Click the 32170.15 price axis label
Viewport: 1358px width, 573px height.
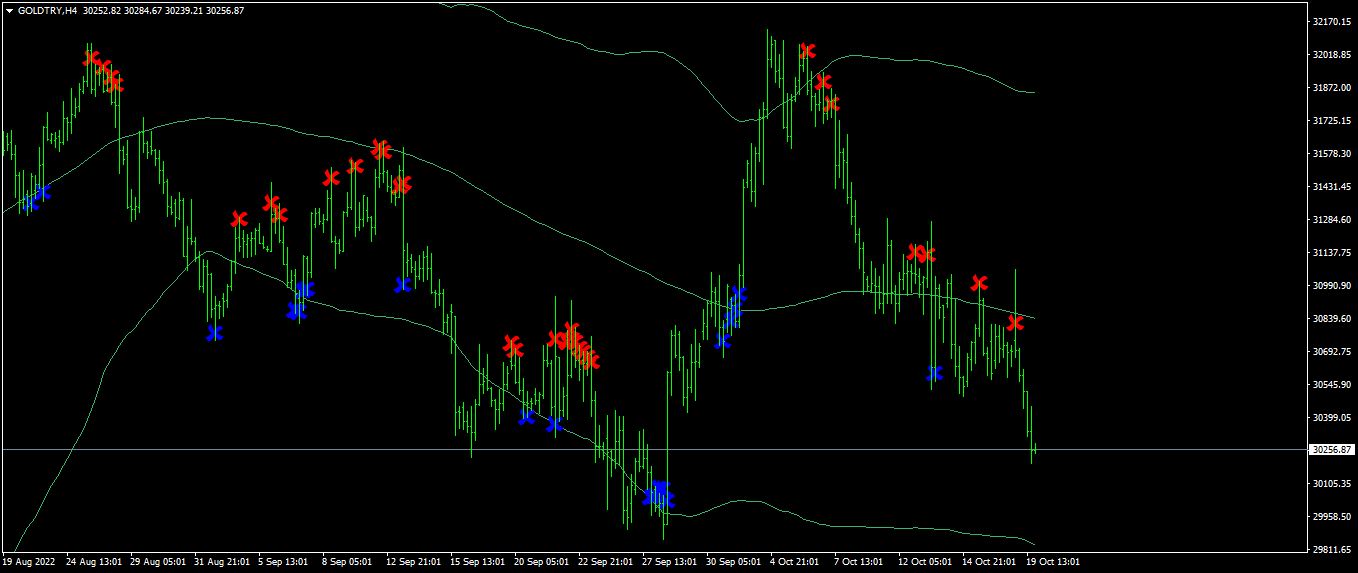(x=1331, y=21)
